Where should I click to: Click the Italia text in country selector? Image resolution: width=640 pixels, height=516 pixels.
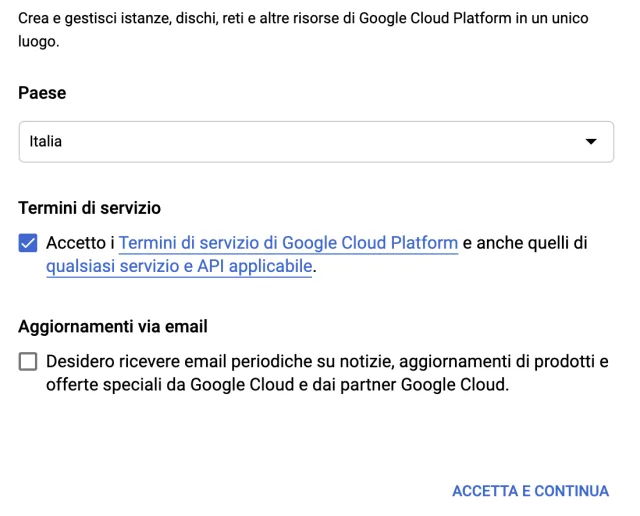click(46, 142)
